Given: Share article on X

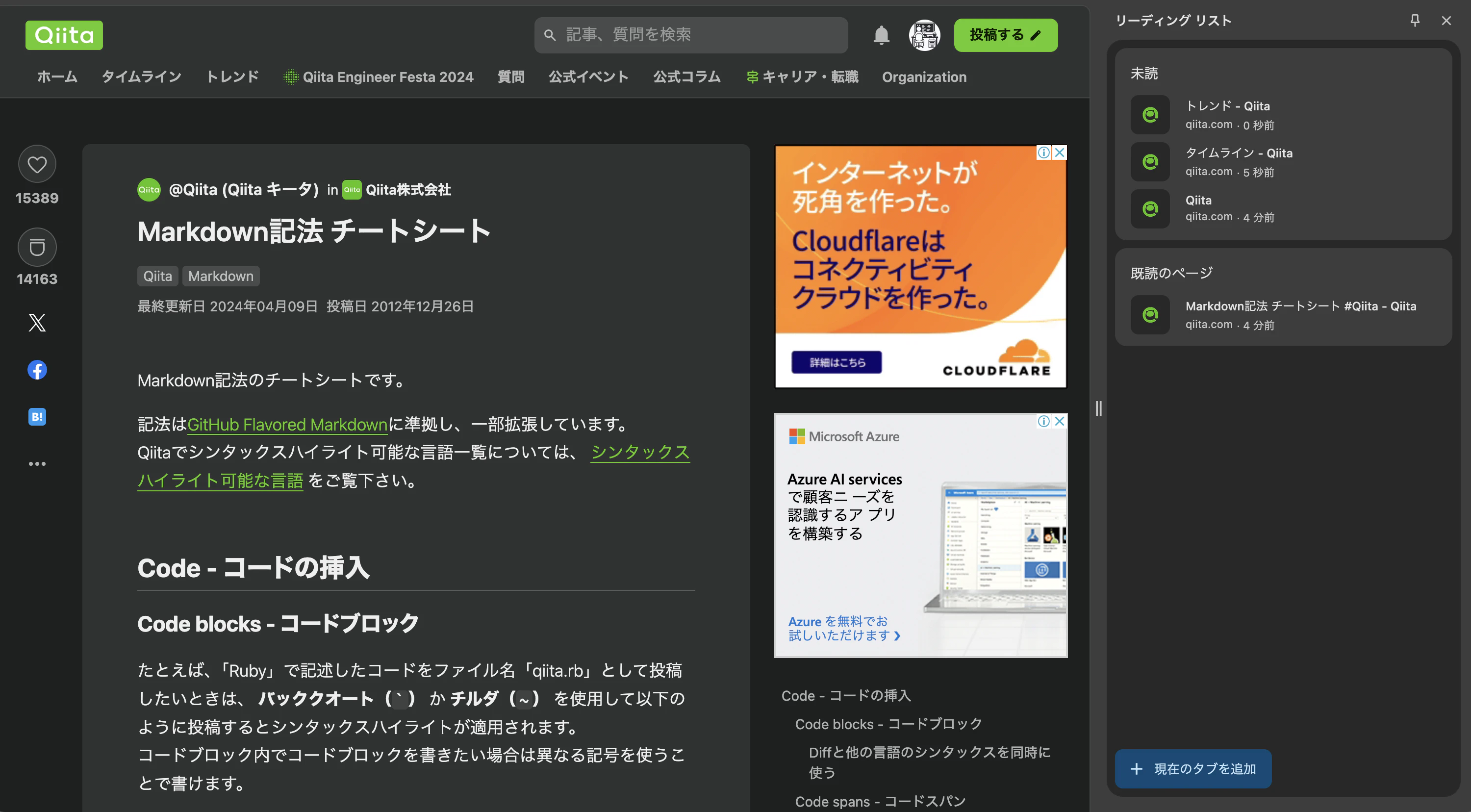Looking at the screenshot, I should (37, 323).
